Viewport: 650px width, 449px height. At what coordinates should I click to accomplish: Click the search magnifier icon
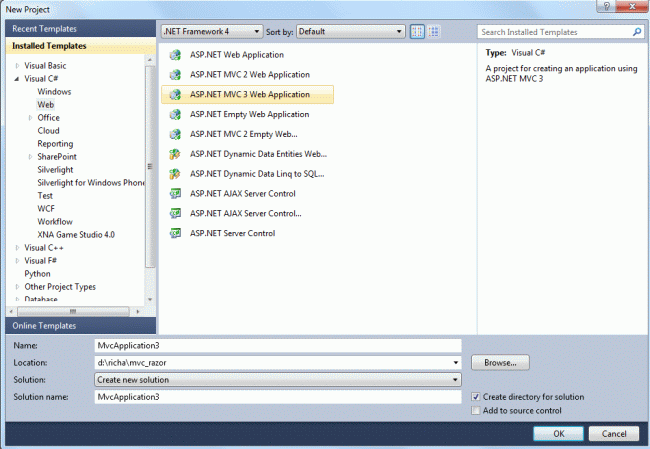(x=637, y=32)
